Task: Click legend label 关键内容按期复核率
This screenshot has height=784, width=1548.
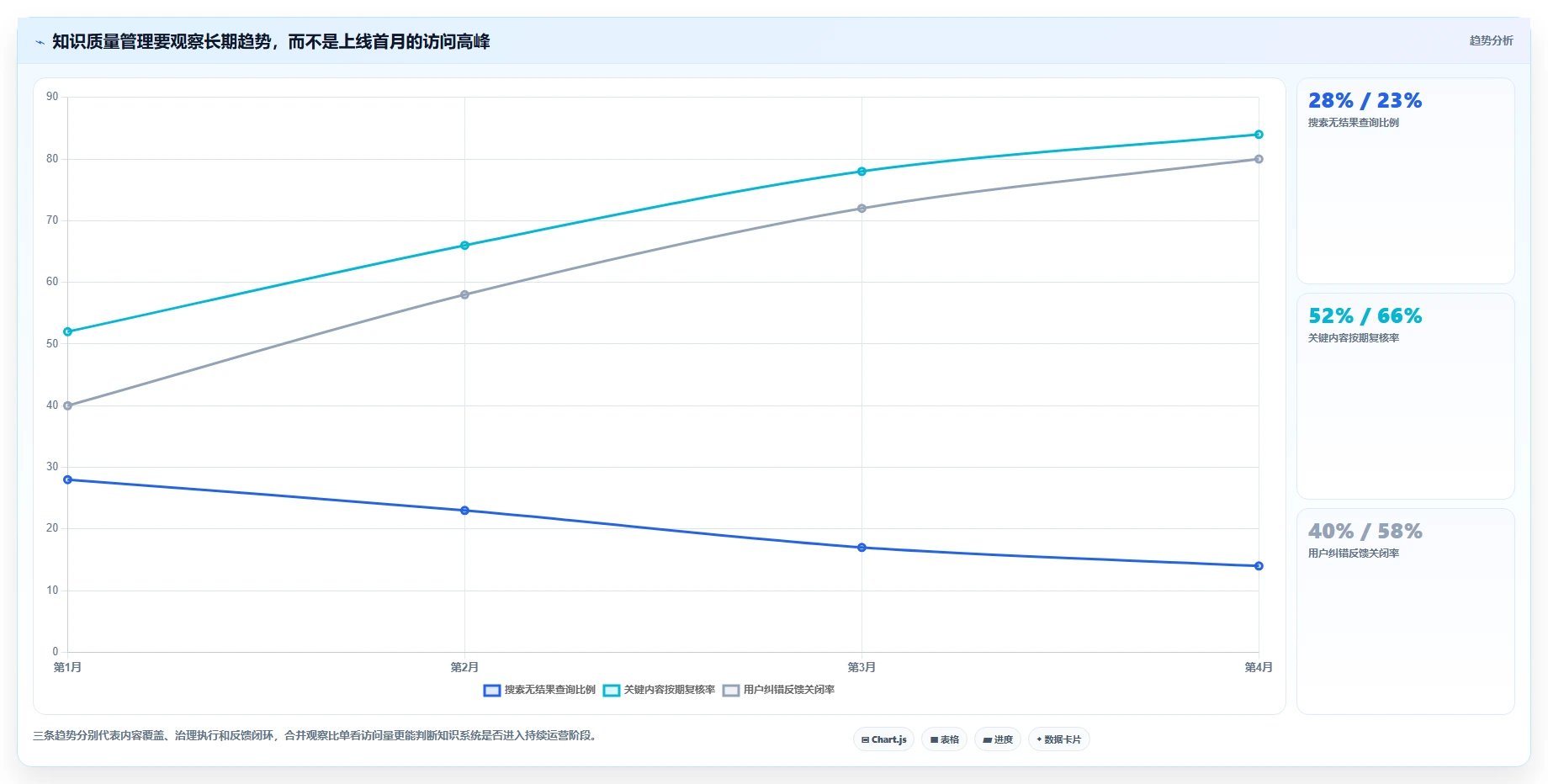Action: [x=670, y=690]
